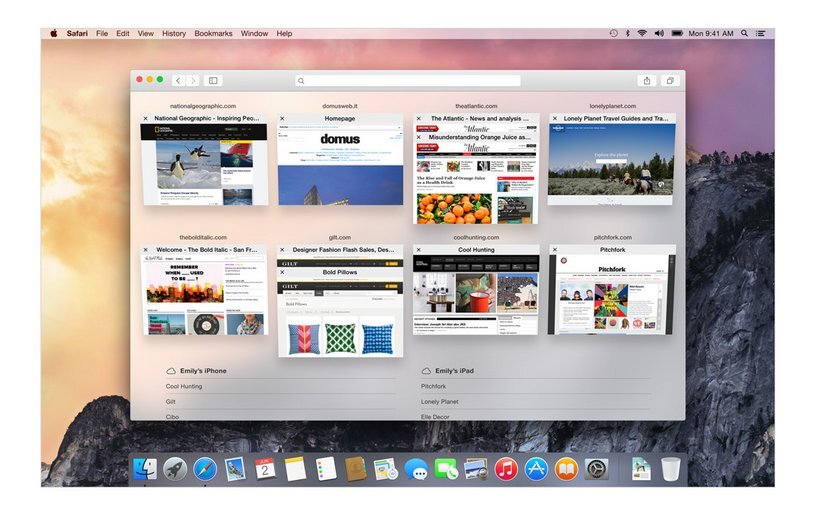Click the Show All Tabs toolbar button
815x525 pixels.
[670, 81]
